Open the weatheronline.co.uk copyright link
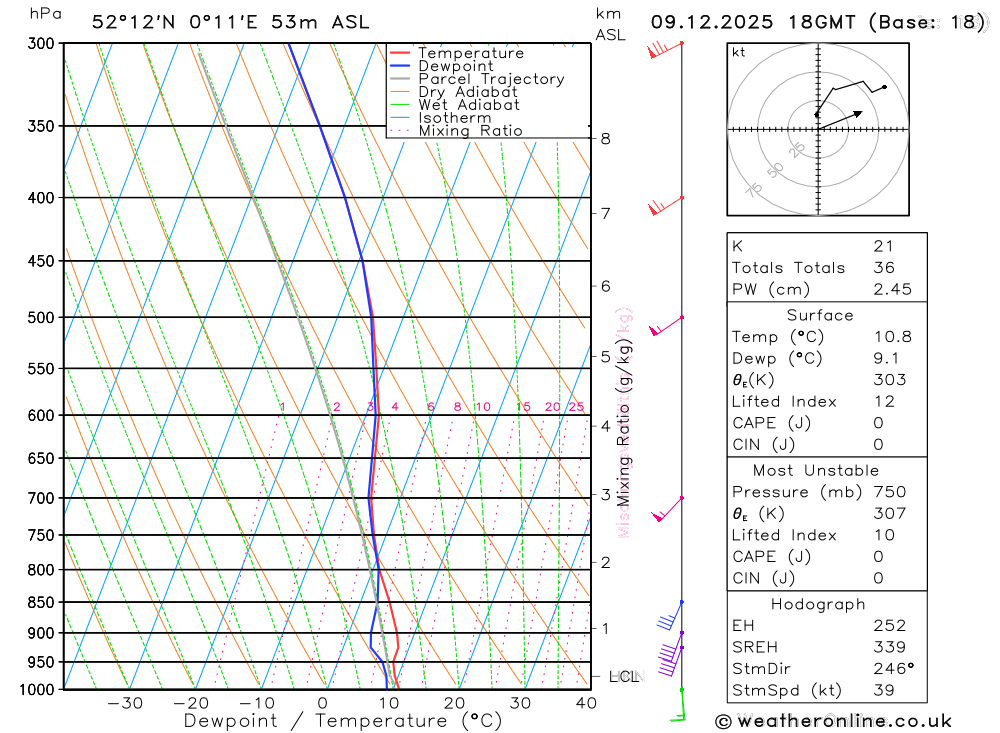Viewport: 1000px width, 733px height. [833, 721]
